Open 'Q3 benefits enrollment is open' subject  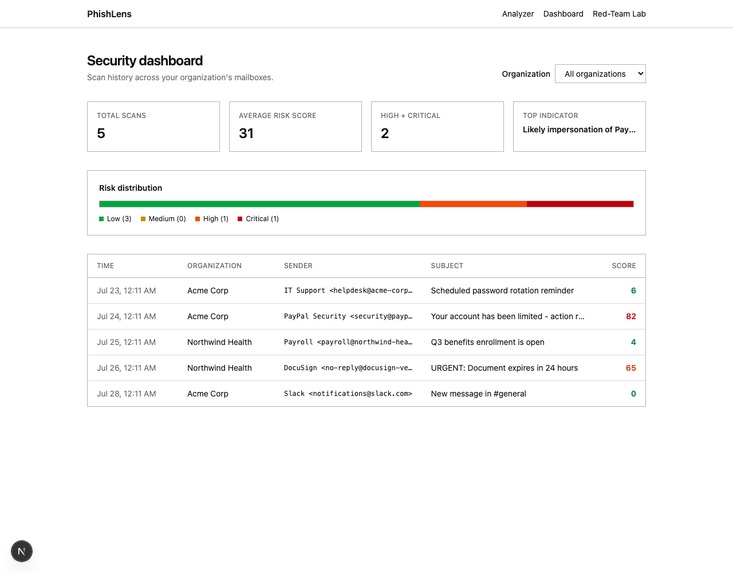click(488, 342)
